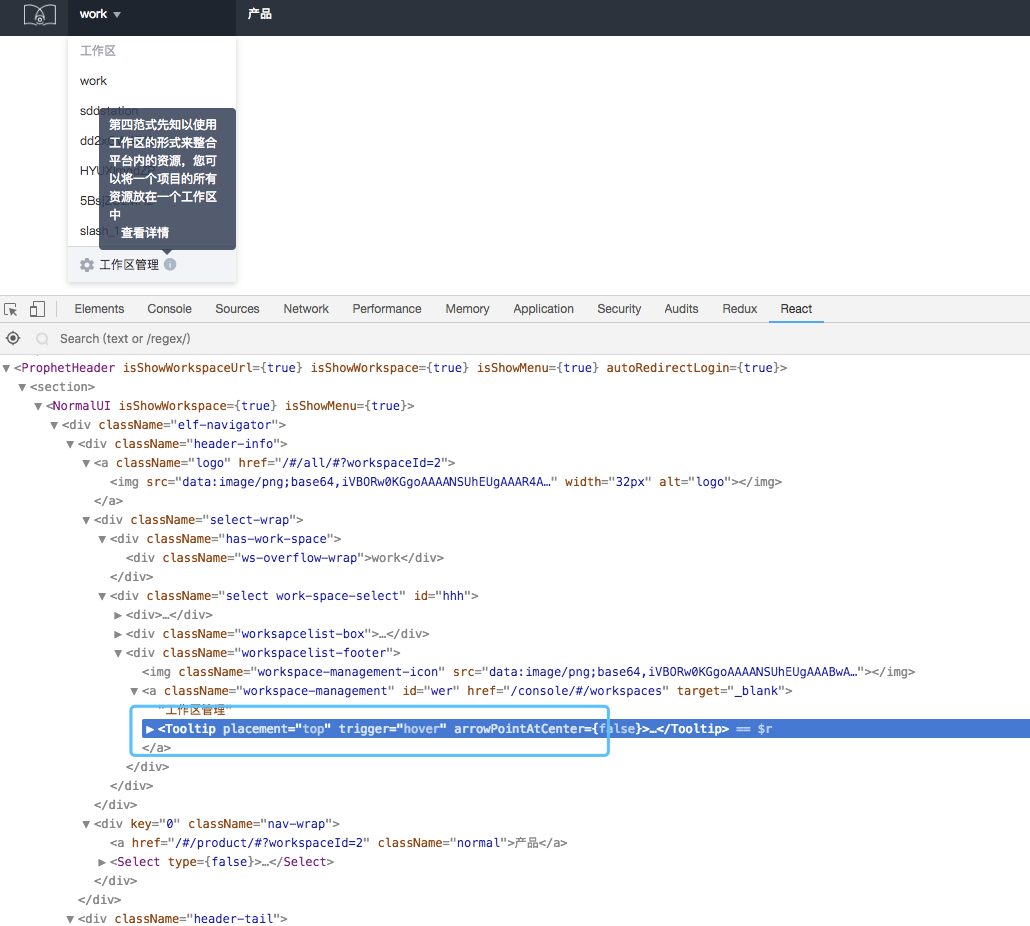The height and width of the screenshot is (926, 1030).
Task: Collapse the workspacelist-footer div
Action: coord(118,653)
